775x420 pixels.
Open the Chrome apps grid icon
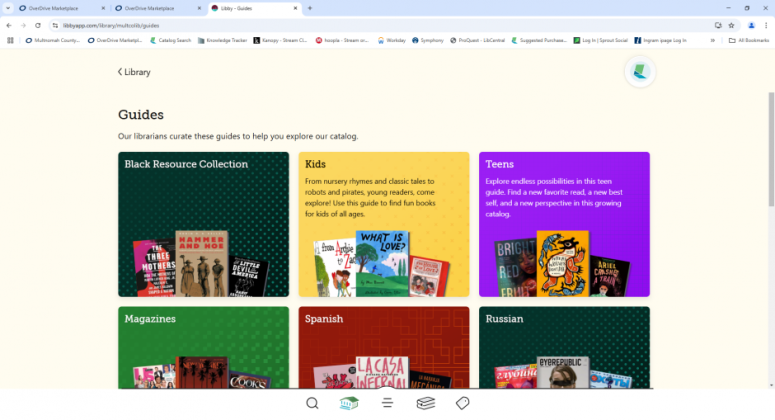10,41
